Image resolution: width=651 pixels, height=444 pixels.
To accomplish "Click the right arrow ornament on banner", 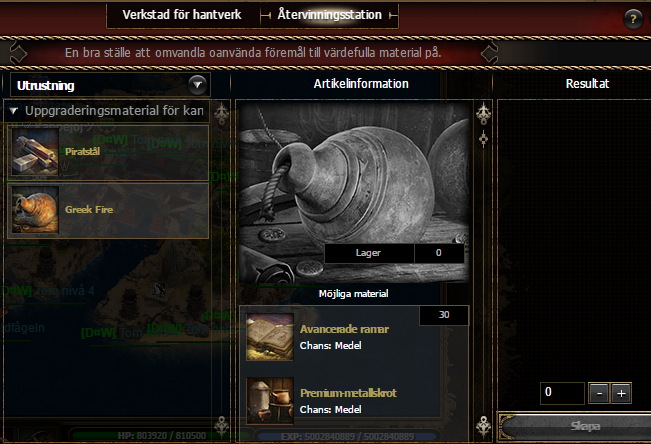I will (x=489, y=53).
